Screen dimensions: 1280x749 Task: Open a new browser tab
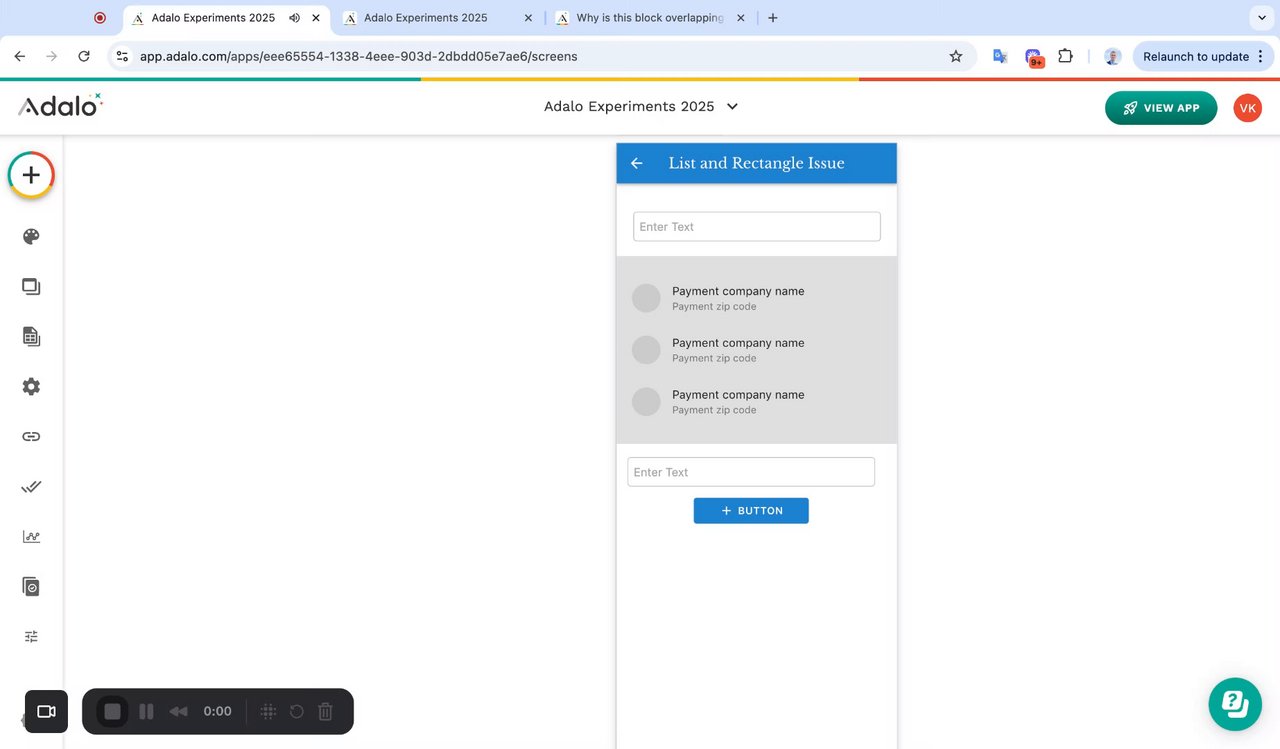(773, 18)
